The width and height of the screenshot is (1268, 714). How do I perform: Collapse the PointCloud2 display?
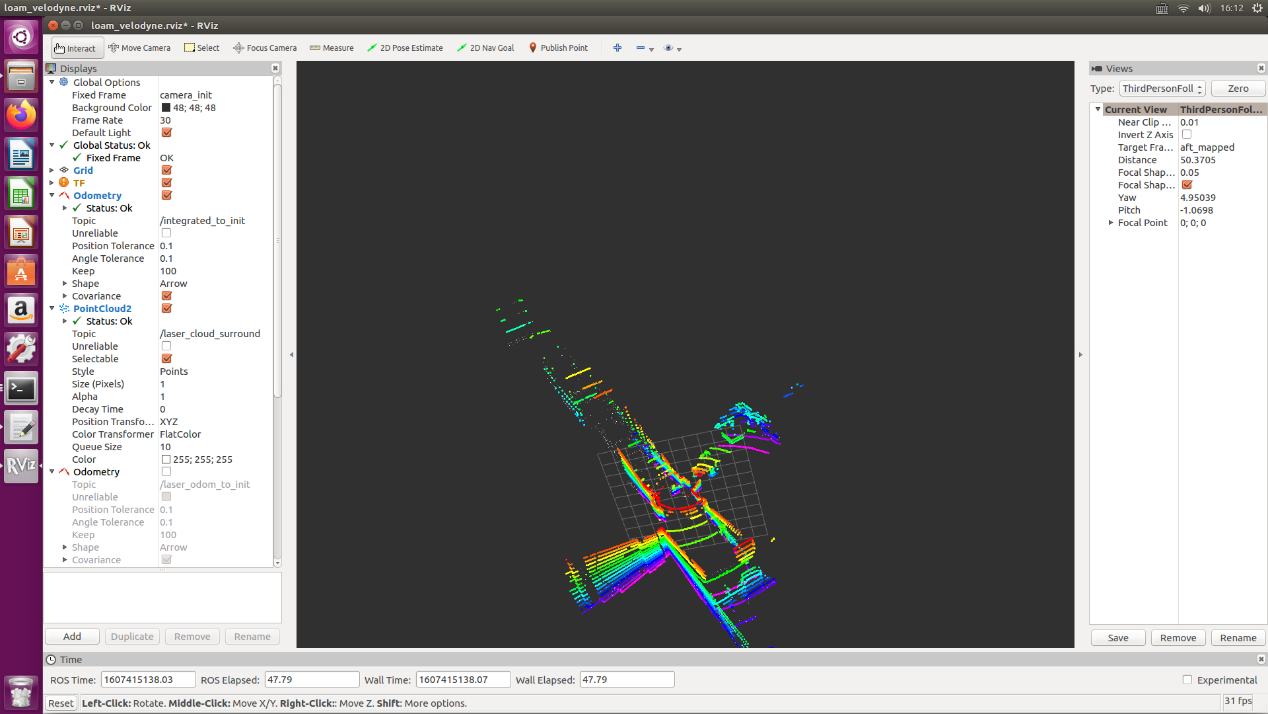pos(52,309)
